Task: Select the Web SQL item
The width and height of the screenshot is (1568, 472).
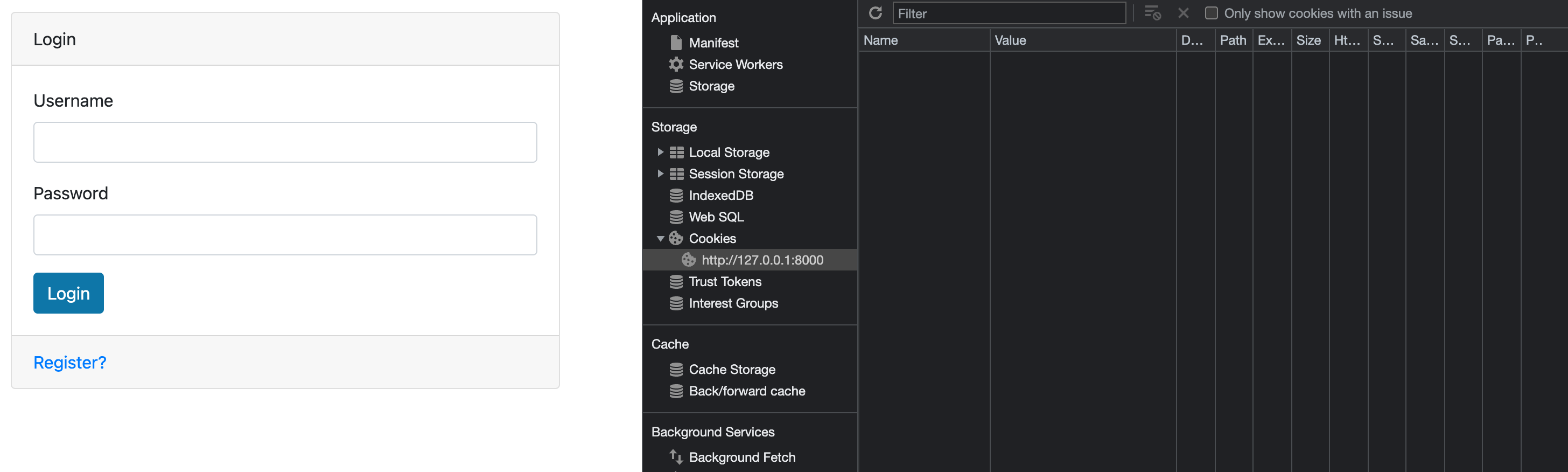Action: tap(716, 217)
